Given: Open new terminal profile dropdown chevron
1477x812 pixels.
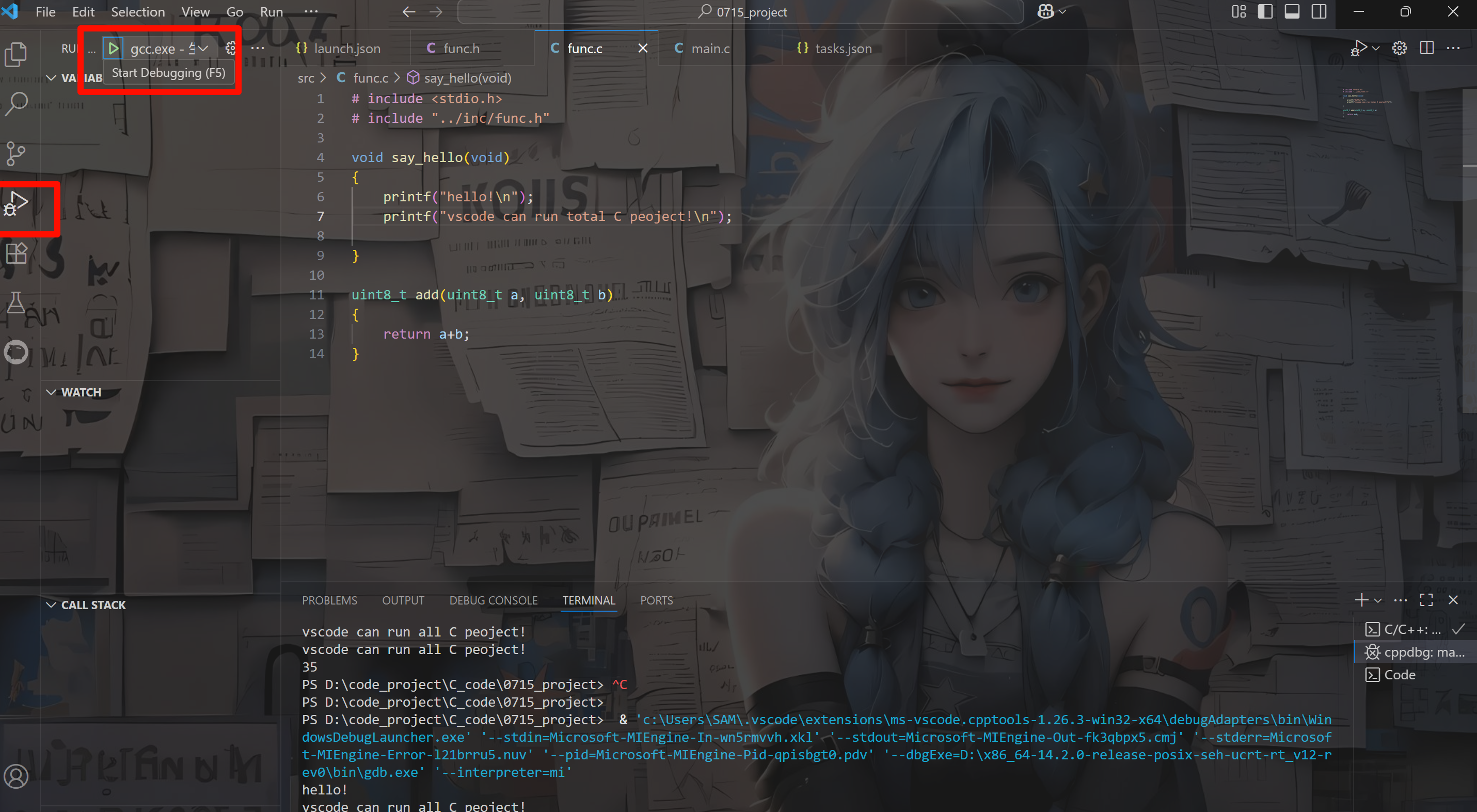Looking at the screenshot, I should click(x=1378, y=600).
